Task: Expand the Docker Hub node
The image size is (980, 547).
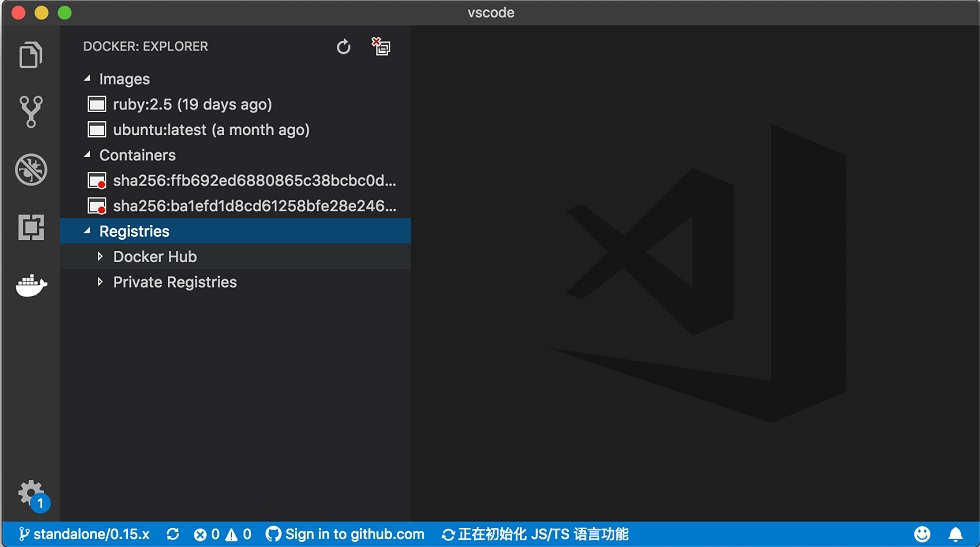Action: tap(100, 256)
